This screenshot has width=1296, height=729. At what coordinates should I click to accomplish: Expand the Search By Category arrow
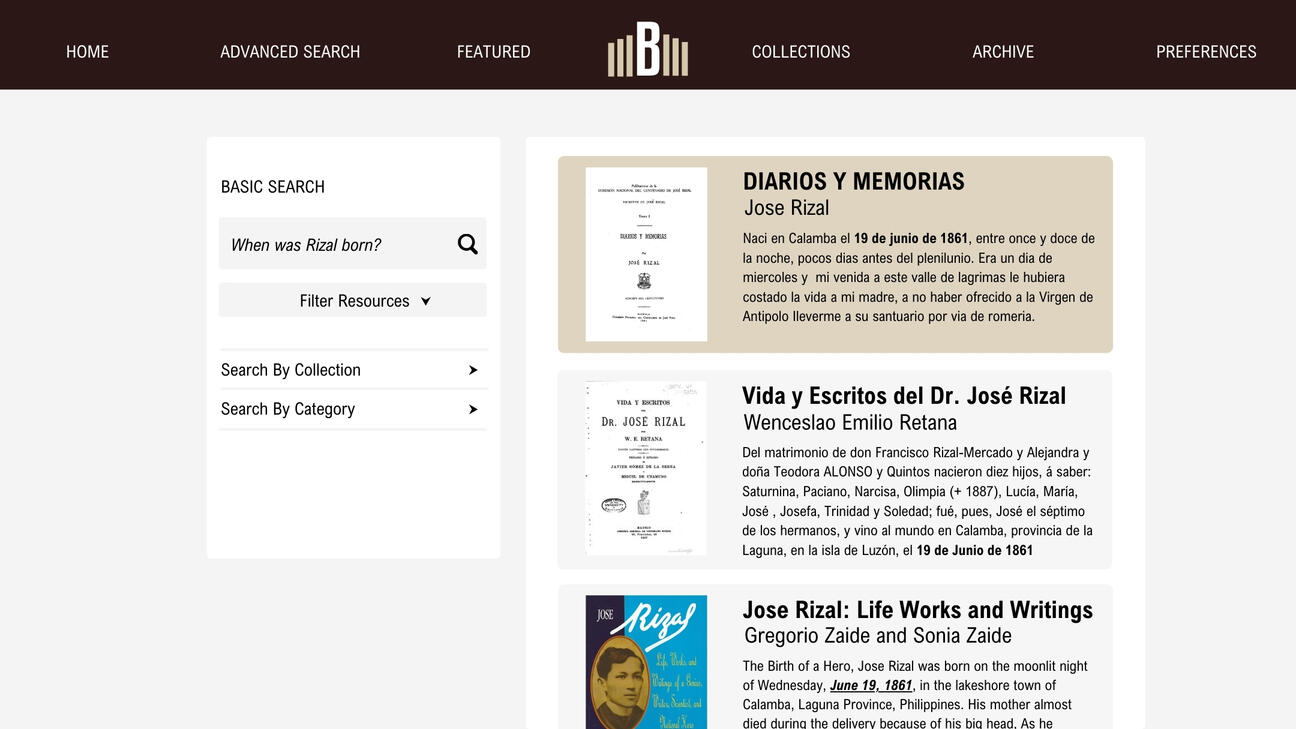pyautogui.click(x=473, y=409)
